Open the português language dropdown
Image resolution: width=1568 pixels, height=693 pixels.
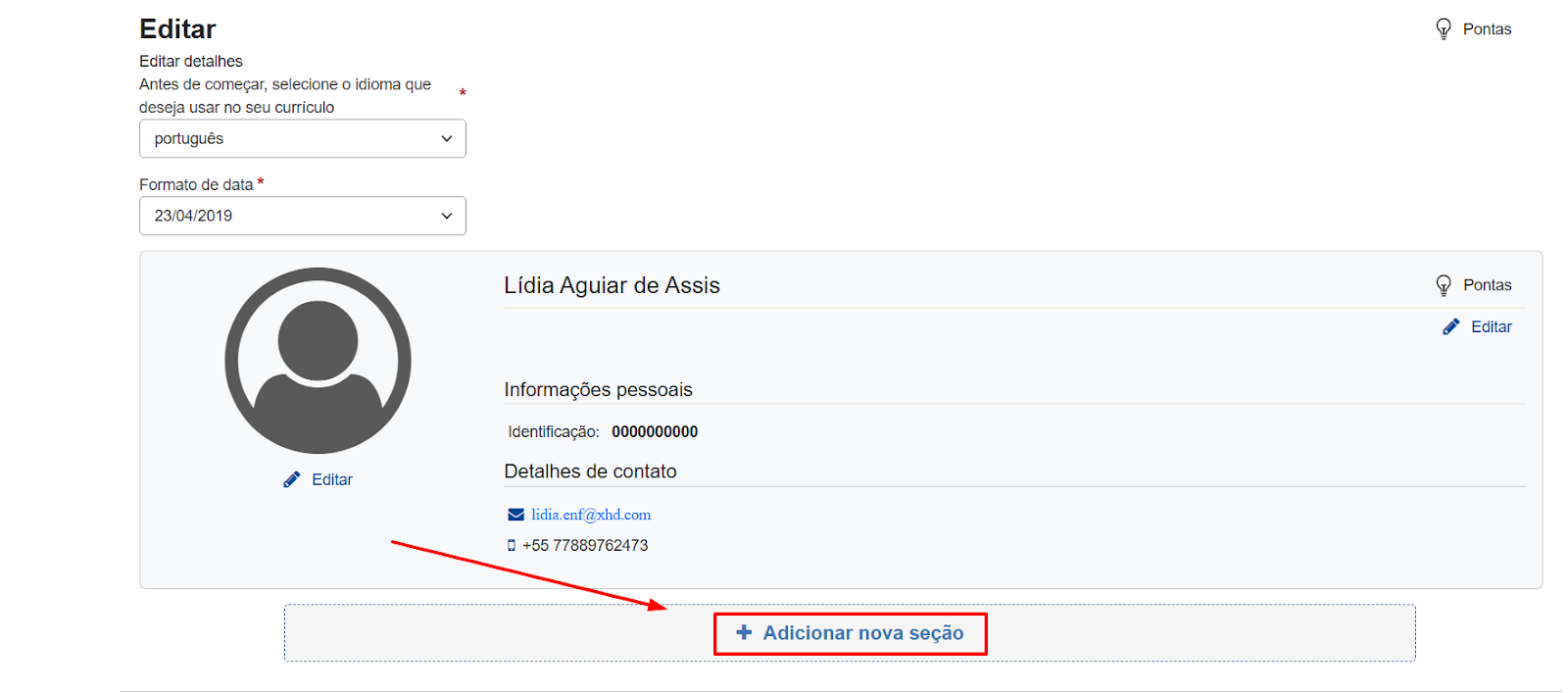click(303, 138)
